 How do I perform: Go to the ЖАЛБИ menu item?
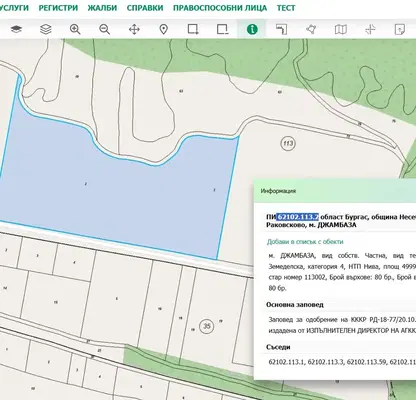coord(102,8)
